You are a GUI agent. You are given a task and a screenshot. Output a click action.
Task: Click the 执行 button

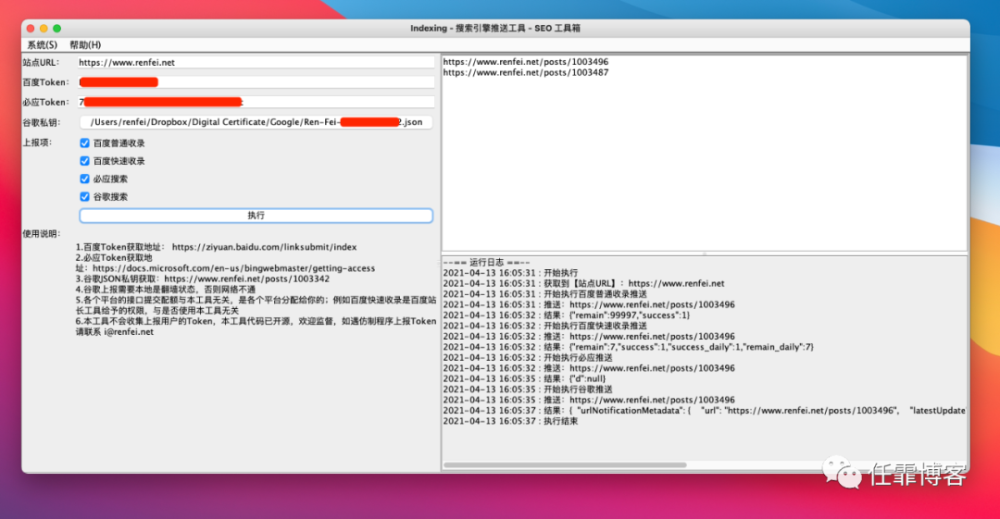pos(256,216)
